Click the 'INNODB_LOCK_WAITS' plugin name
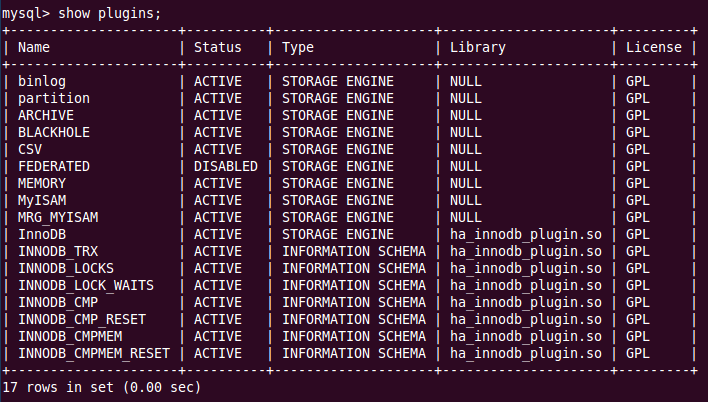This screenshot has width=708, height=402. point(86,285)
